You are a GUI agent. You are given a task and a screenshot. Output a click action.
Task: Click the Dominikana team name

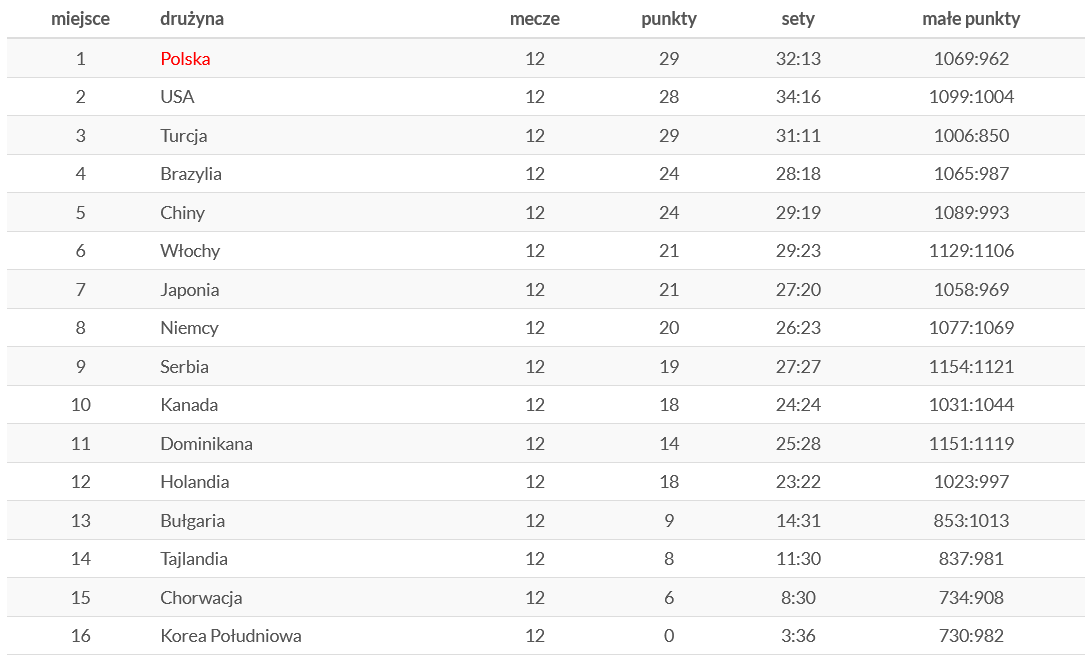(206, 444)
